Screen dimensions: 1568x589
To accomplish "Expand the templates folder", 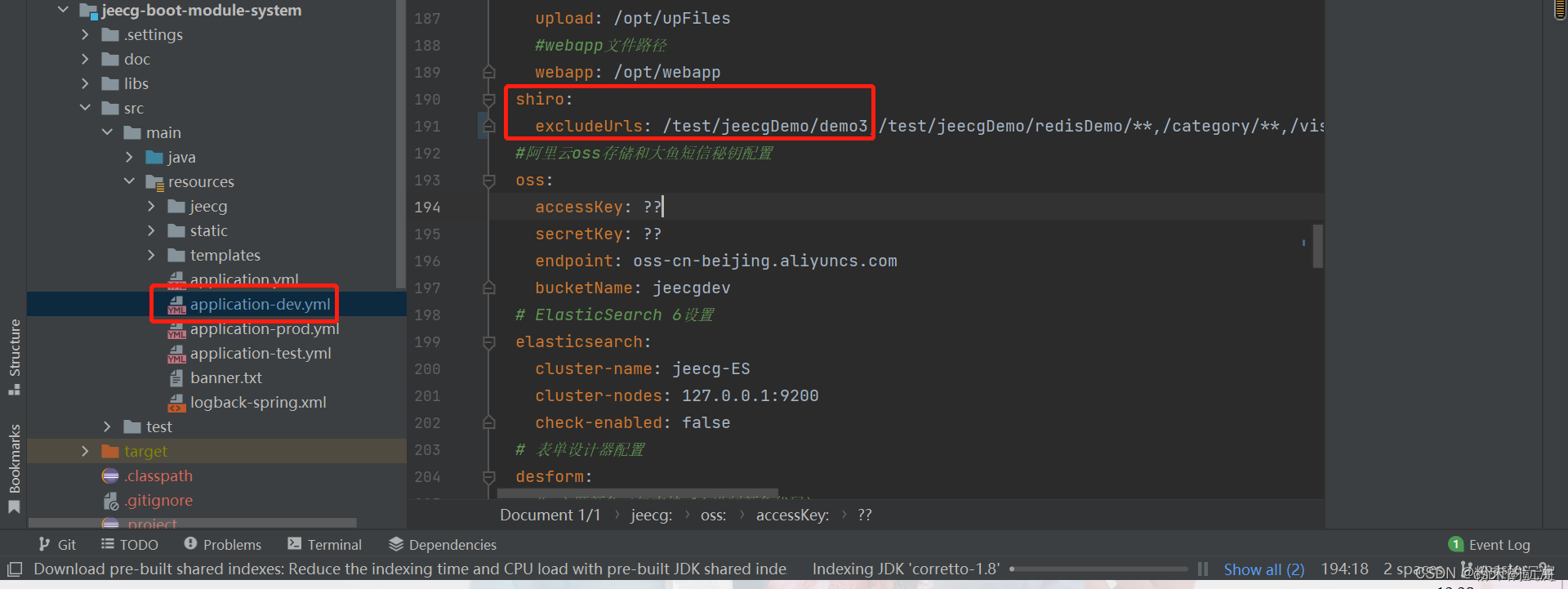I will point(151,255).
